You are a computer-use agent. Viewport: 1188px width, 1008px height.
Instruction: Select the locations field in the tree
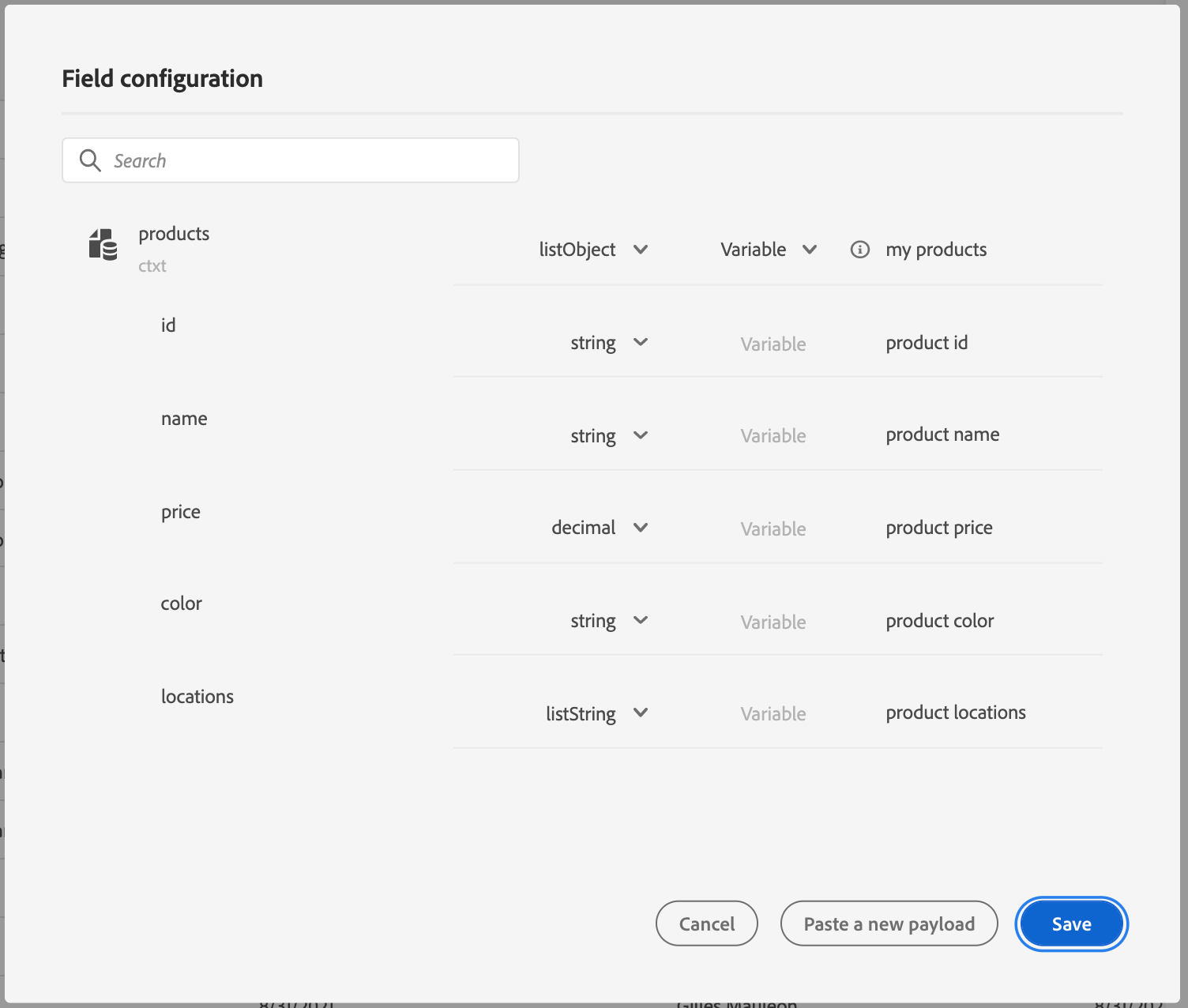[x=197, y=697]
